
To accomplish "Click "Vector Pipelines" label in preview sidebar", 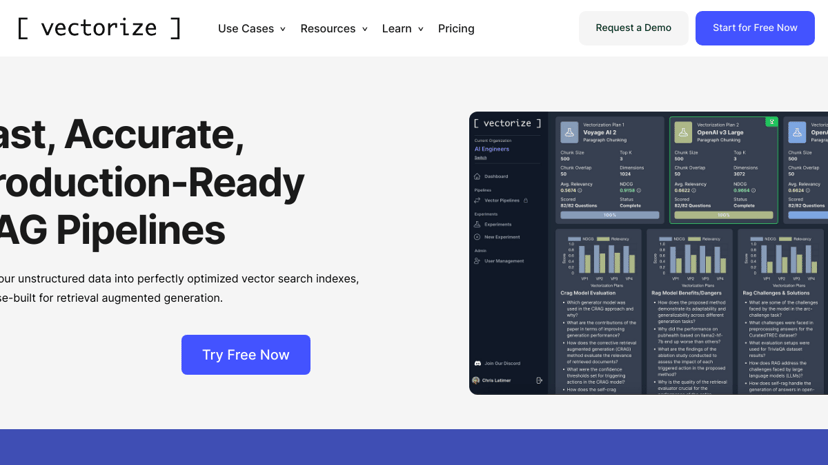I will coord(502,201).
